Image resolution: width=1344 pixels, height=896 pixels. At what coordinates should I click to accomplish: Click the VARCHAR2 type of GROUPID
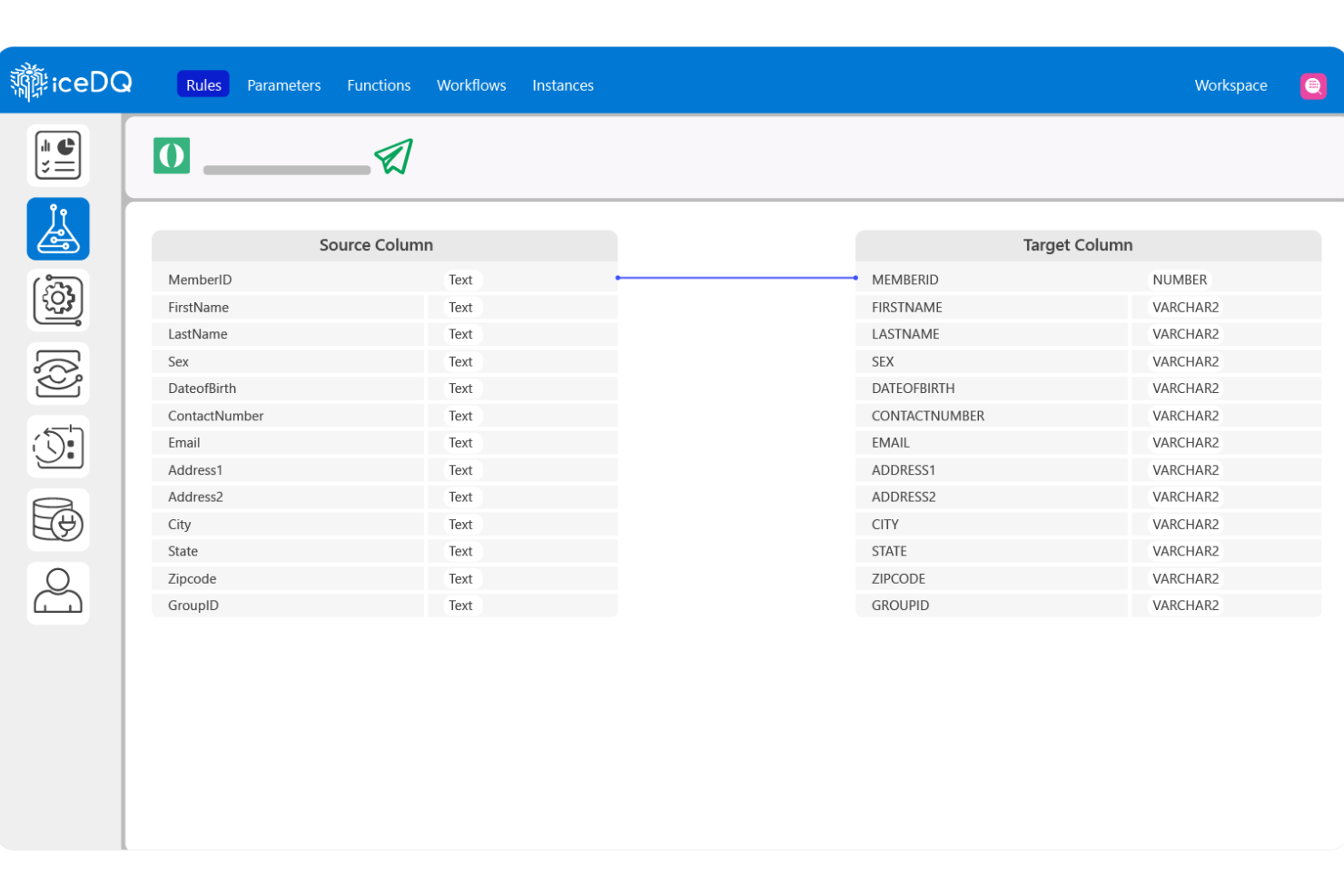click(1185, 606)
